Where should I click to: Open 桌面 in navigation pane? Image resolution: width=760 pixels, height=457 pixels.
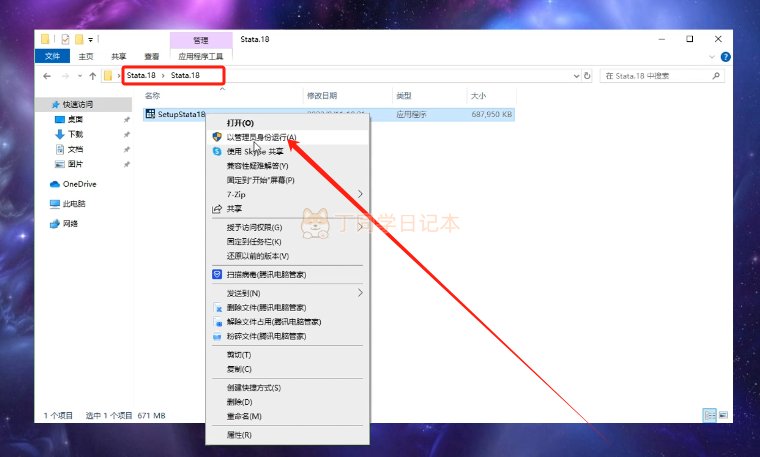(75, 119)
